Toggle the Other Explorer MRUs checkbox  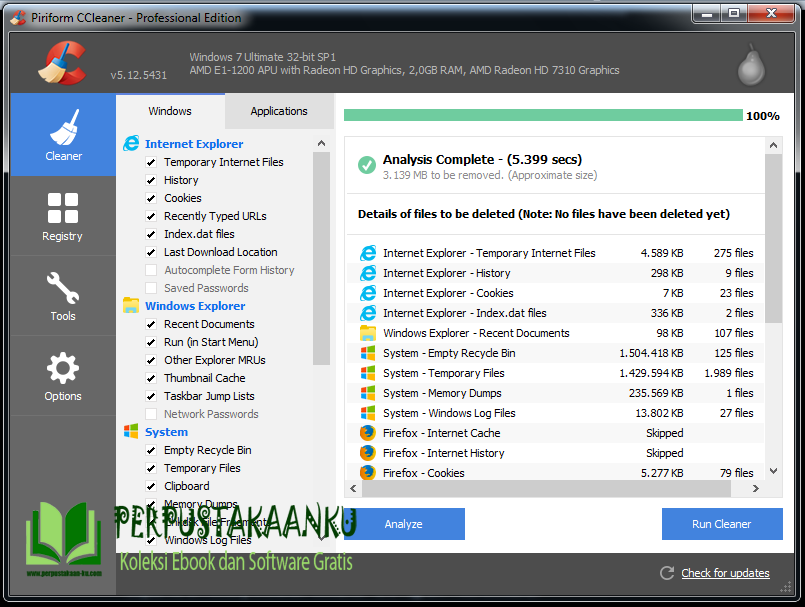(x=151, y=361)
